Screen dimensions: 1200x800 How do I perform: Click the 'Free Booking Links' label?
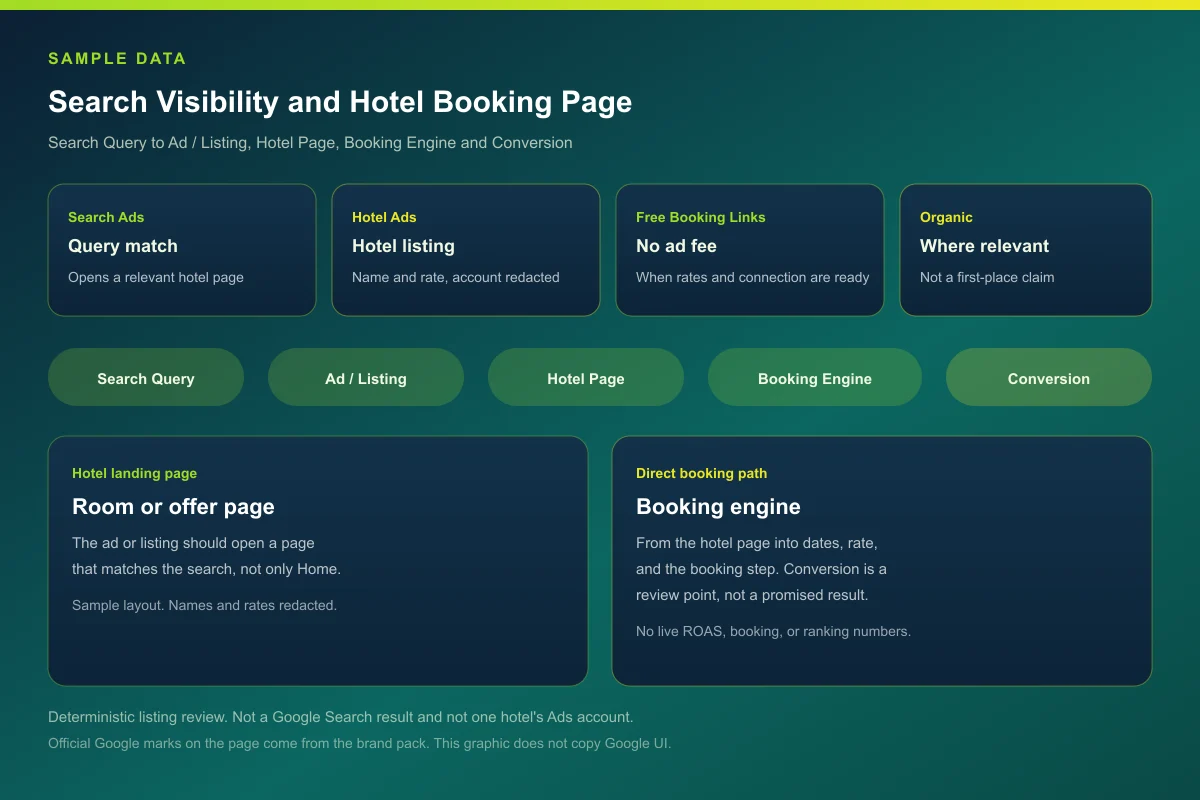(701, 217)
